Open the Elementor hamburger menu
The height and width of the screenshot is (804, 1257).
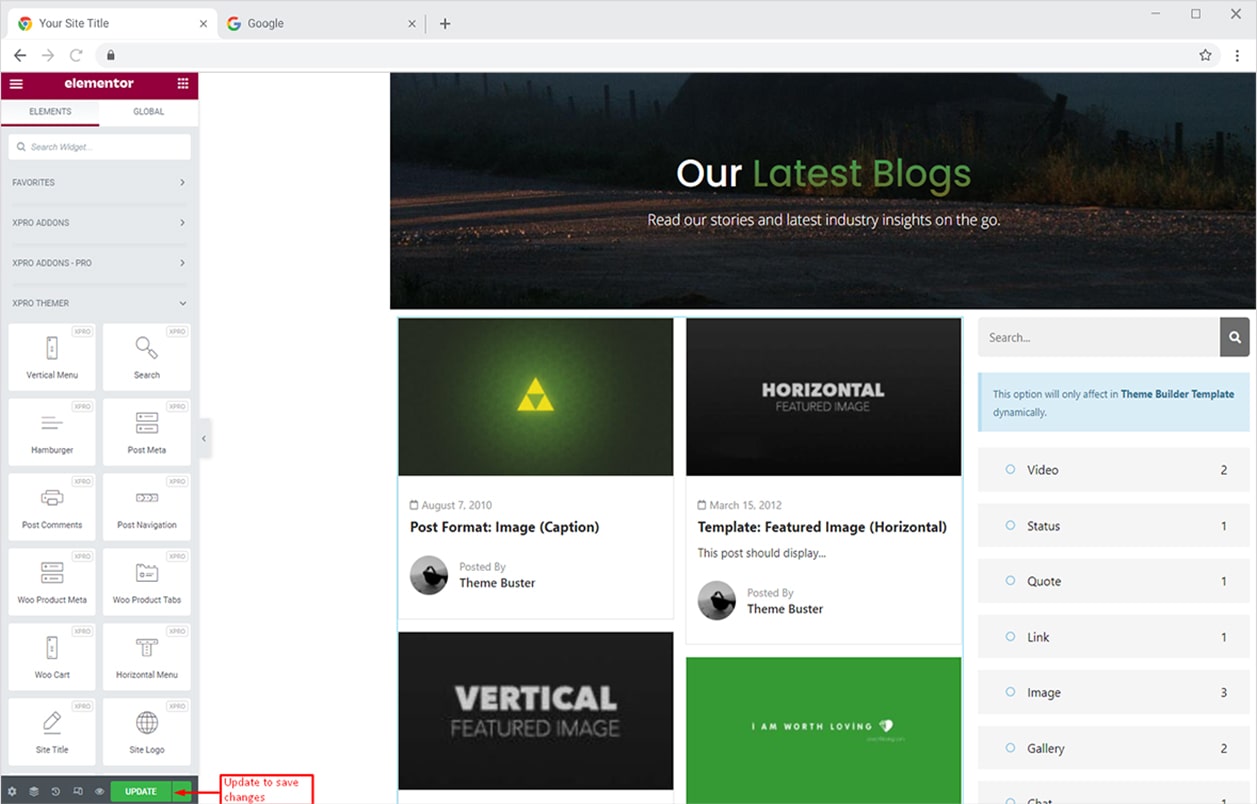click(16, 84)
